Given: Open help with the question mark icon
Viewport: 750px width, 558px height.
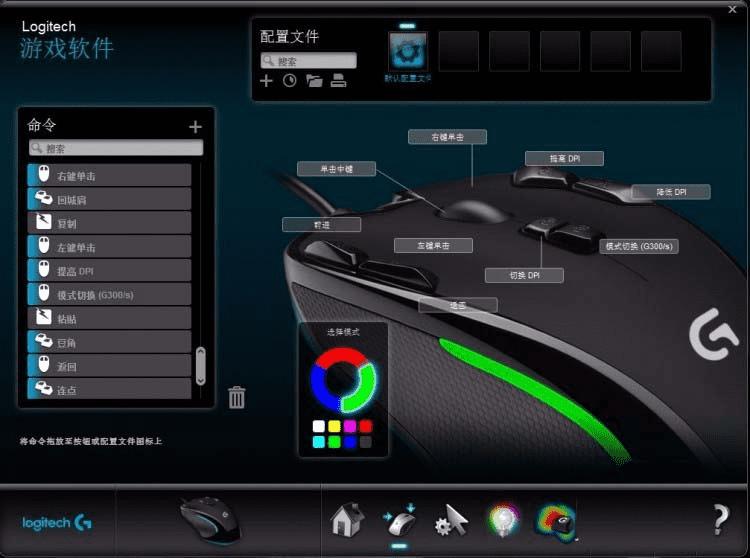Looking at the screenshot, I should 721,520.
